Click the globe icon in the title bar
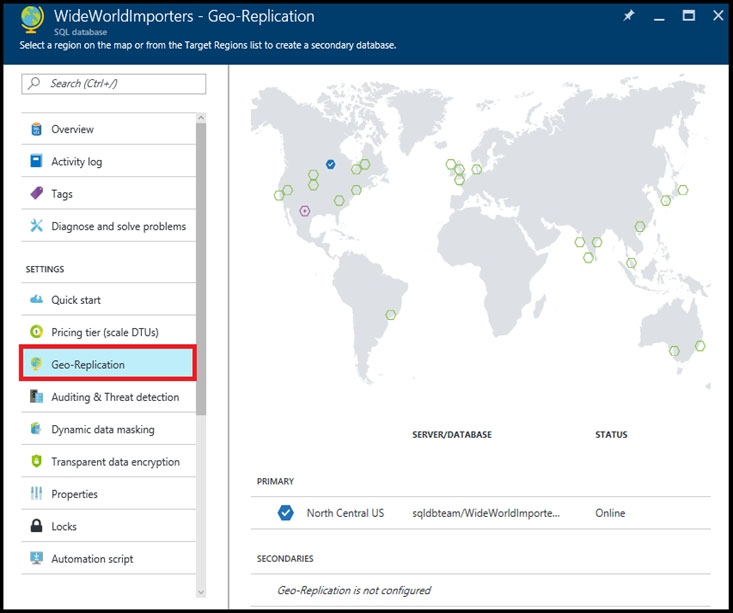733x613 pixels. click(x=32, y=20)
